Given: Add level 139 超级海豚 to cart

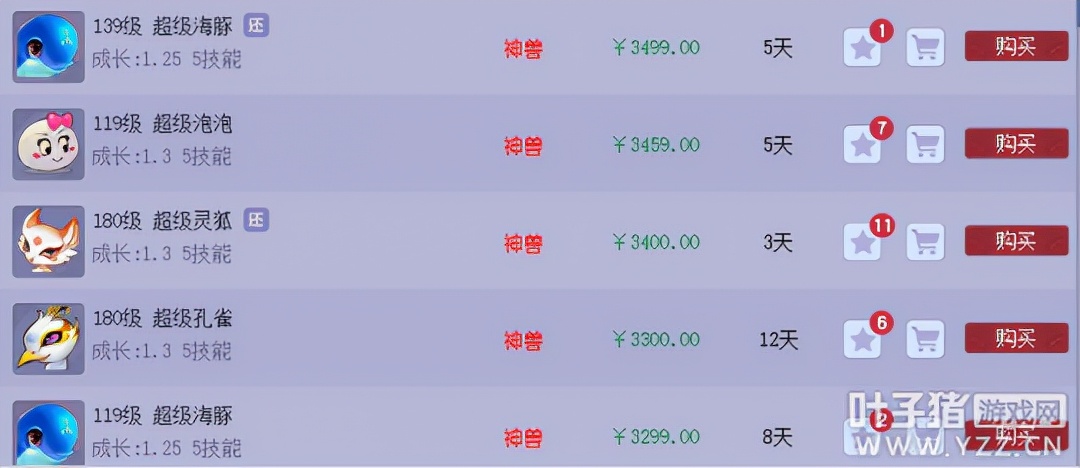Looking at the screenshot, I should pos(925,48).
